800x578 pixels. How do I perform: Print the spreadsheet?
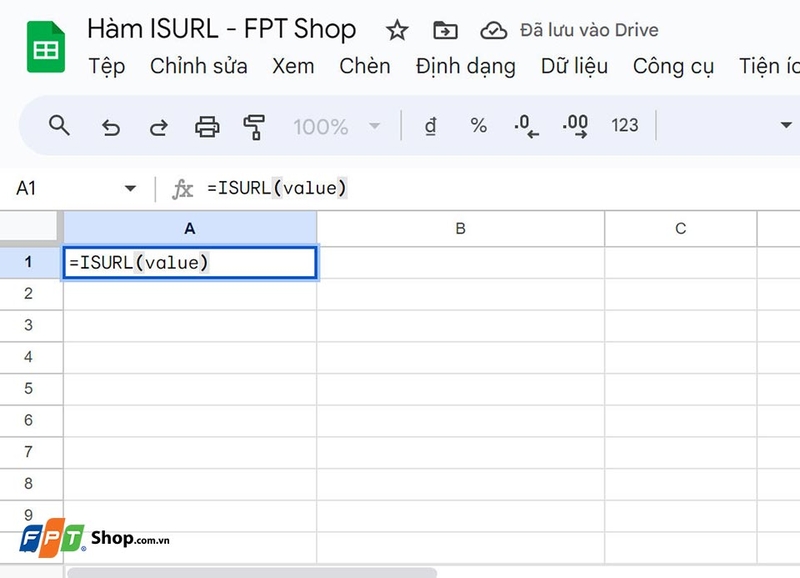coord(207,127)
